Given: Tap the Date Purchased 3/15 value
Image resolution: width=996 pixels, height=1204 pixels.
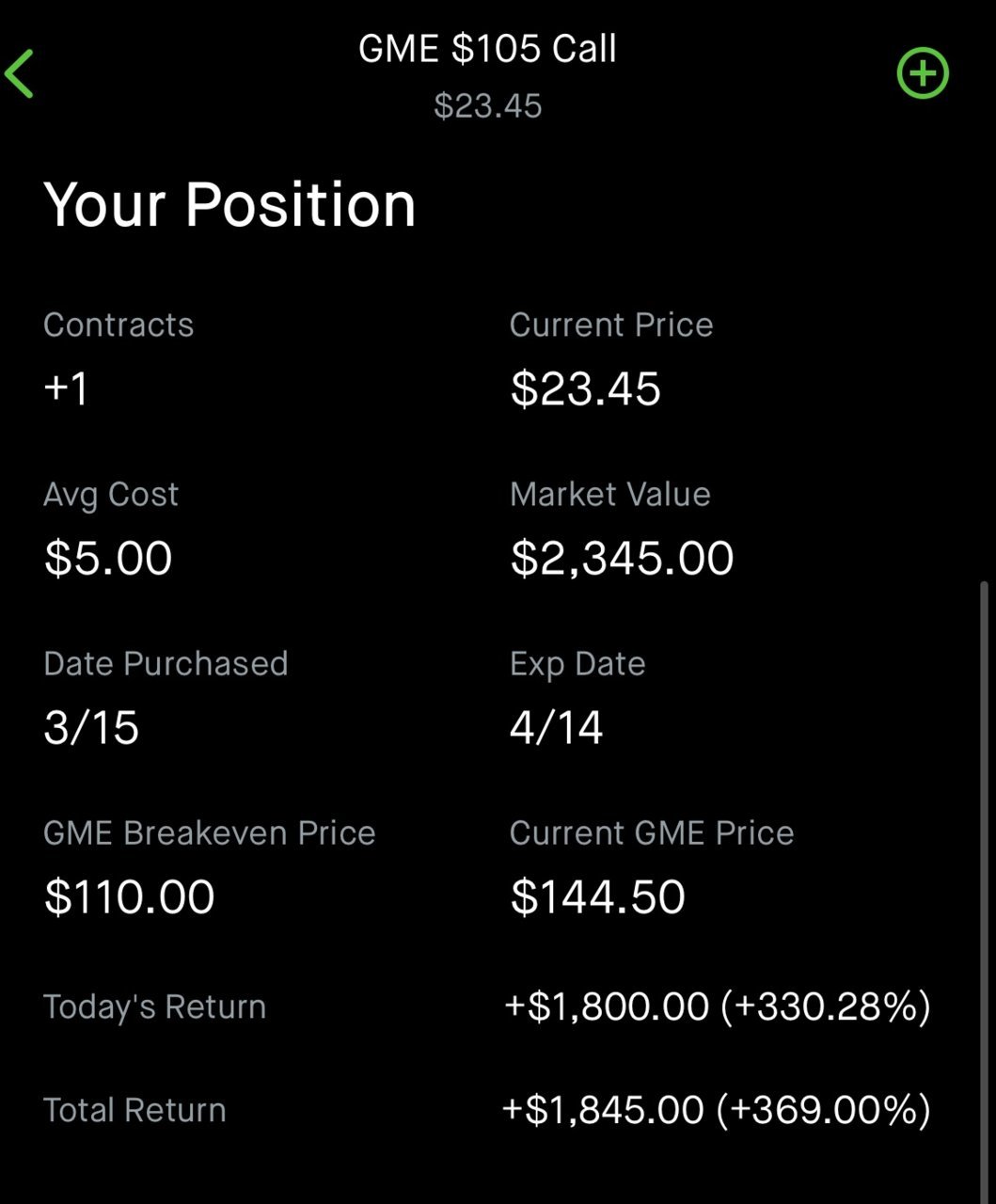Looking at the screenshot, I should (x=91, y=727).
